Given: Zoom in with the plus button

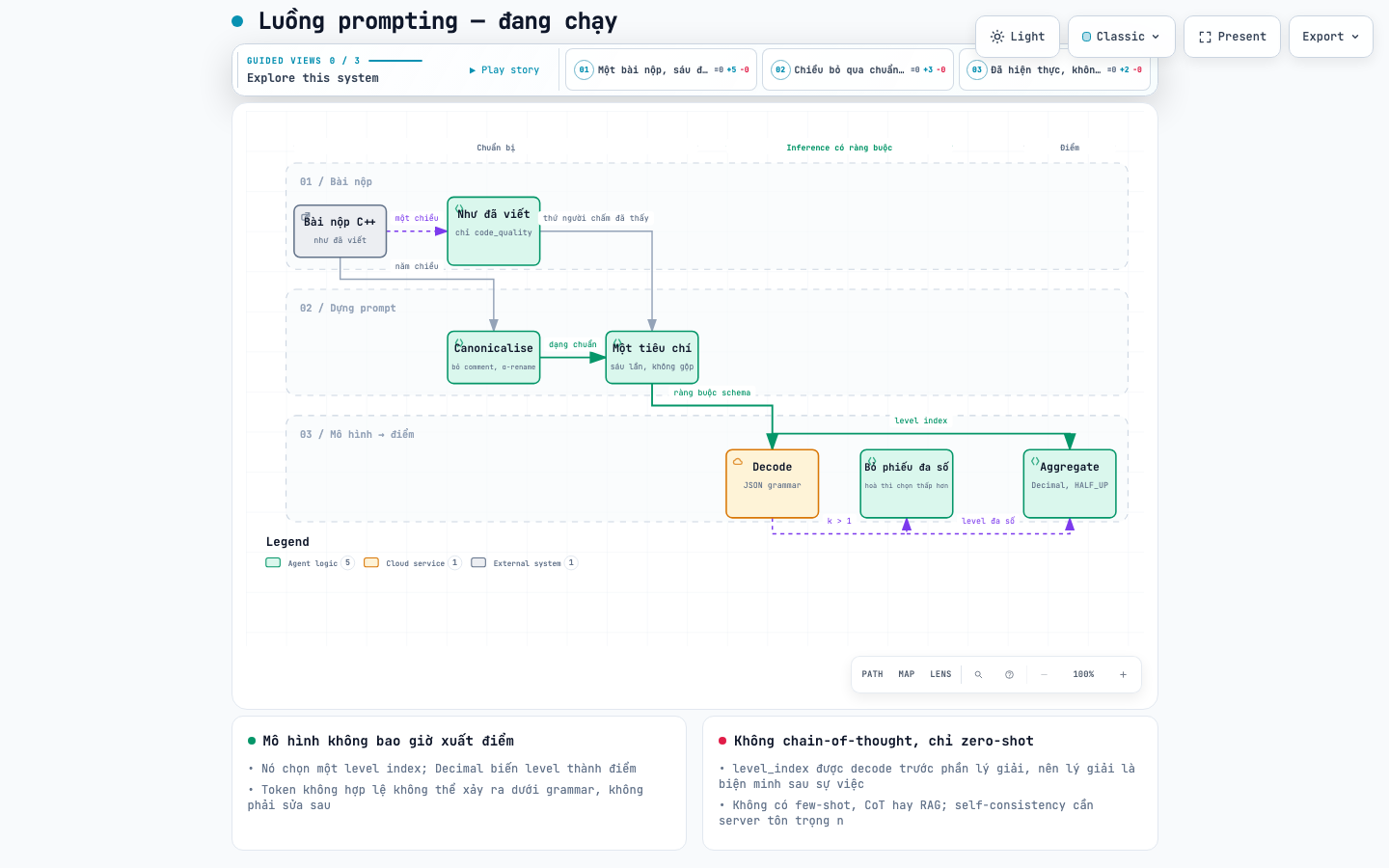Looking at the screenshot, I should (1123, 675).
